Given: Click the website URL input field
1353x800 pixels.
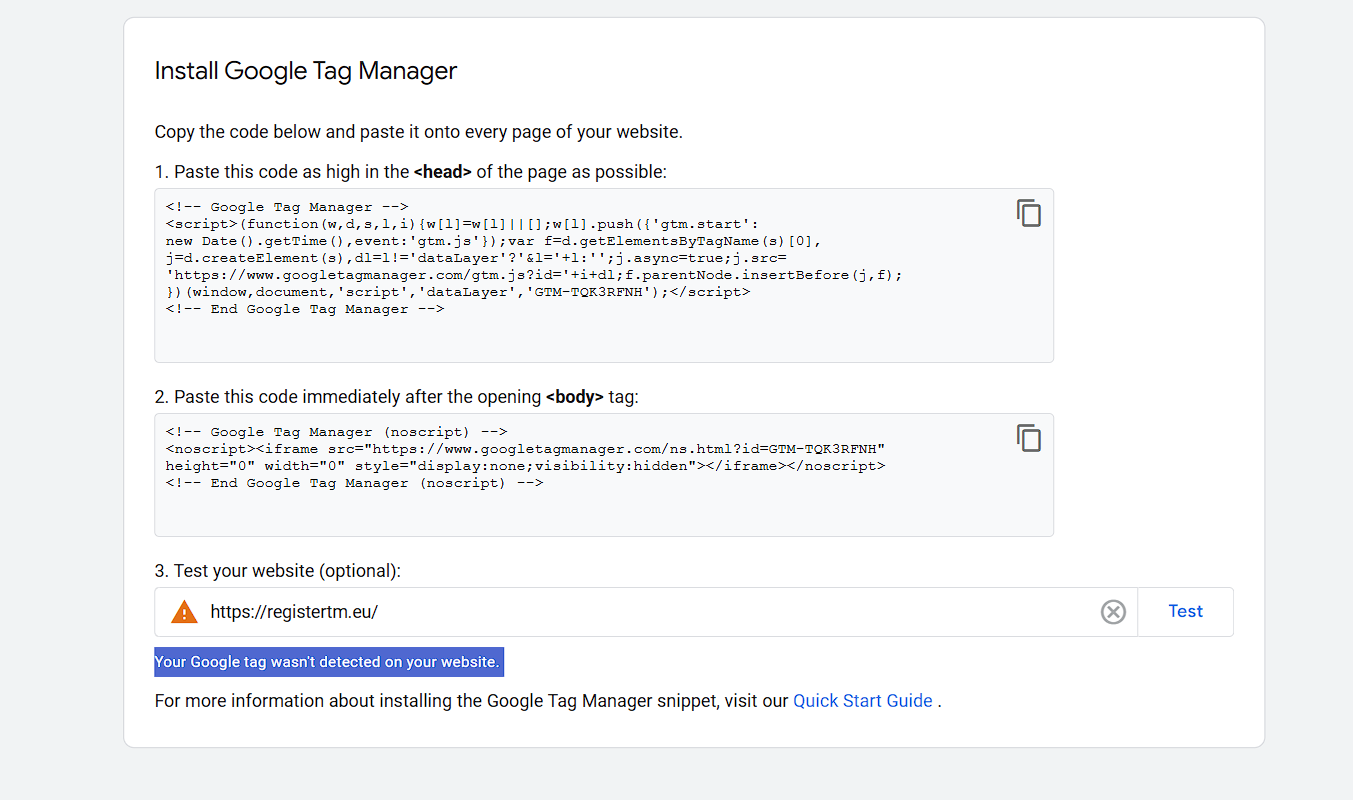Looking at the screenshot, I should tap(646, 612).
